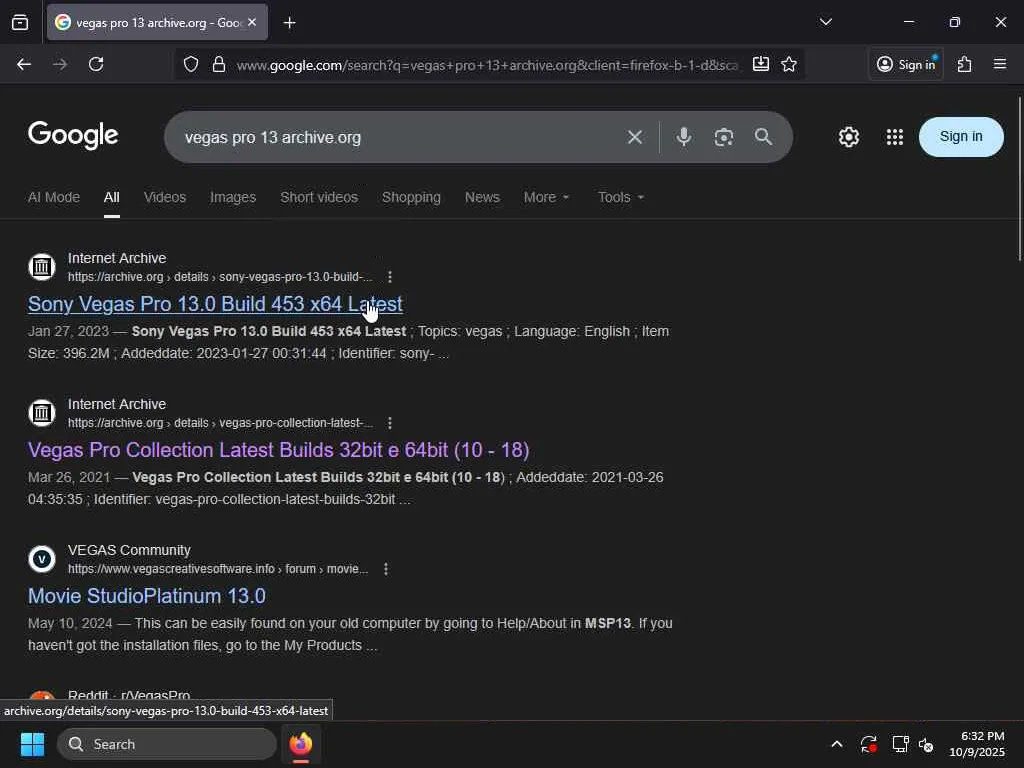Close the vegas pro 13 archive.org tab

[252, 22]
